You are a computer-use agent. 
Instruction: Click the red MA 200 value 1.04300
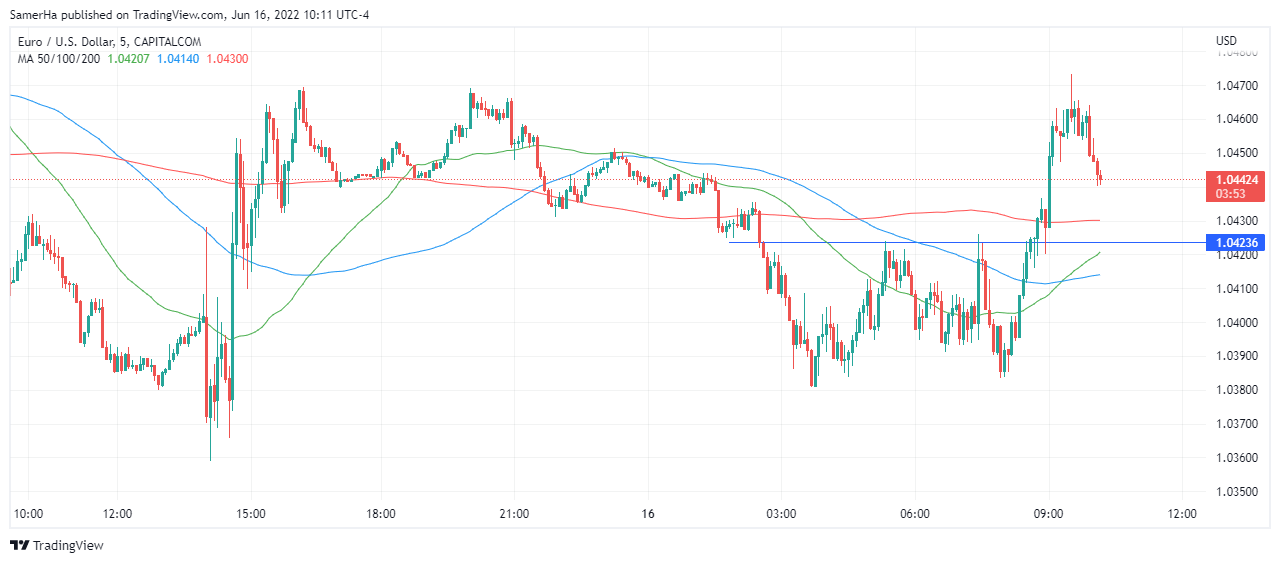227,59
